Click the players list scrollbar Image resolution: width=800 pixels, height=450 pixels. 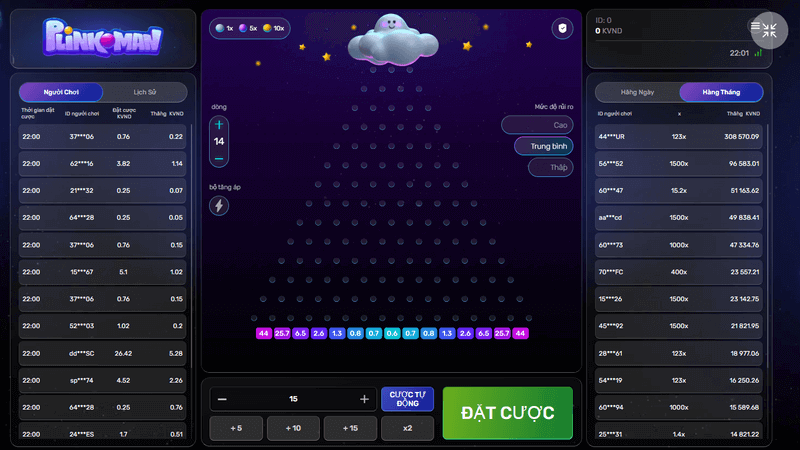(191, 245)
